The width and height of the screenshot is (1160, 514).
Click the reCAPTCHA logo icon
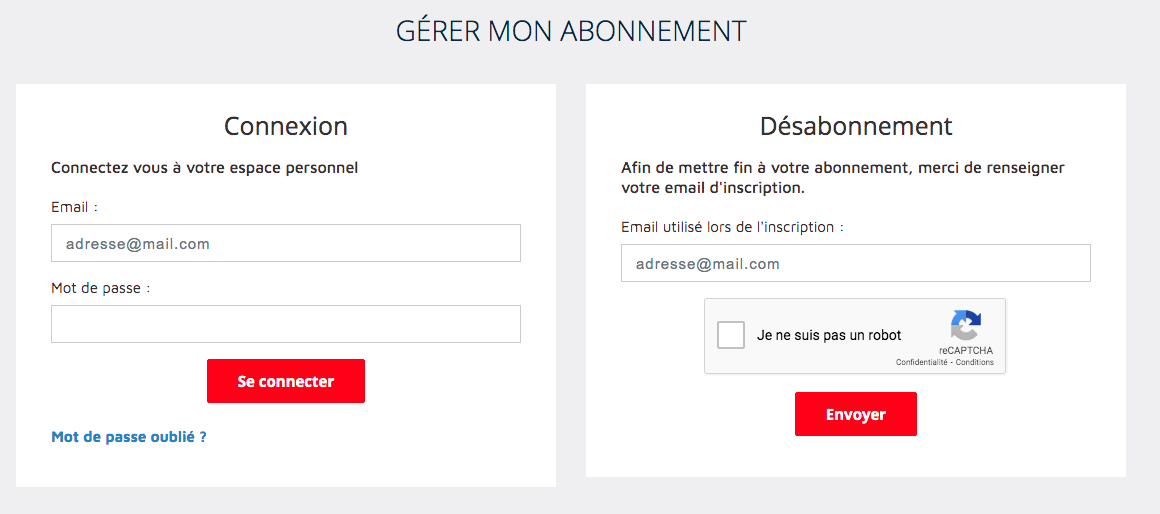point(965,326)
